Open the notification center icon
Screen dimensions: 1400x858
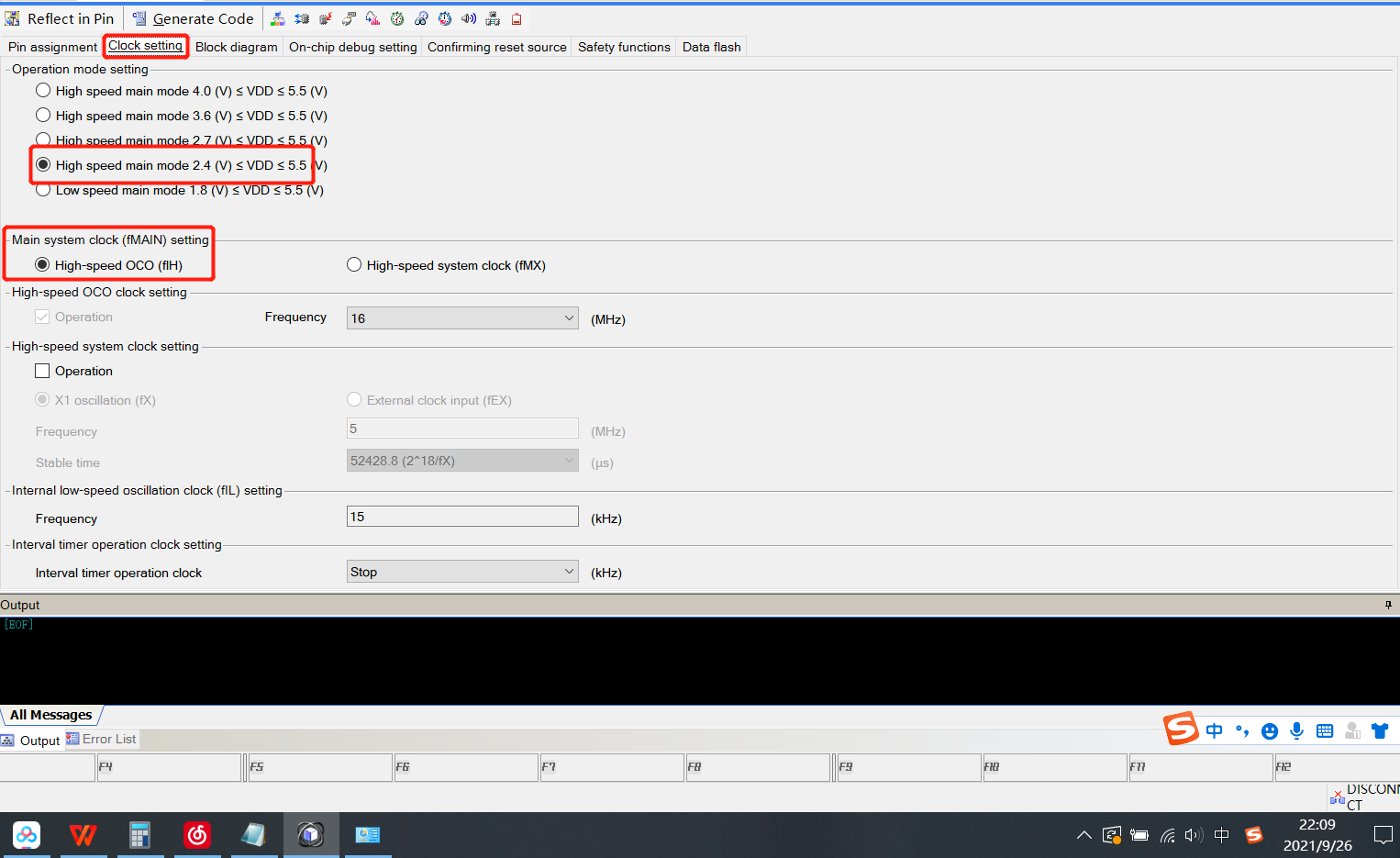(1383, 835)
